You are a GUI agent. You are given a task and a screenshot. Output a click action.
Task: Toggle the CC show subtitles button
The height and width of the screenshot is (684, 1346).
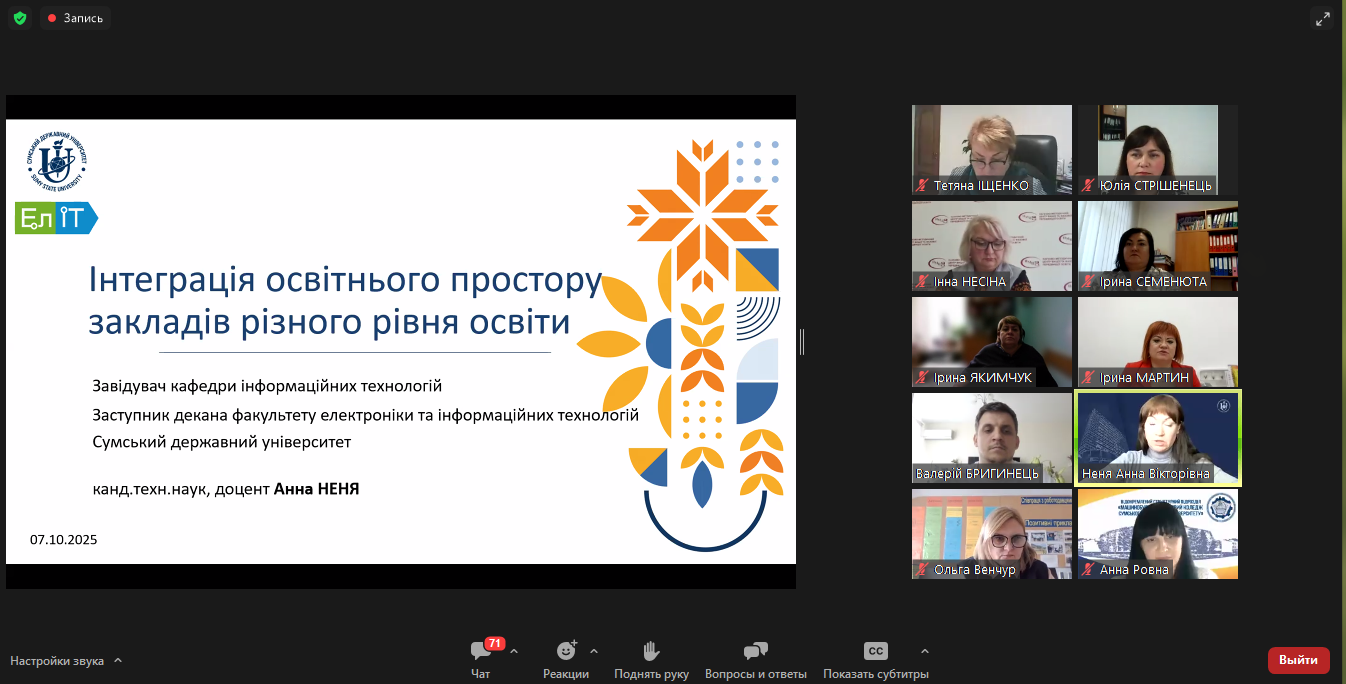coord(875,652)
